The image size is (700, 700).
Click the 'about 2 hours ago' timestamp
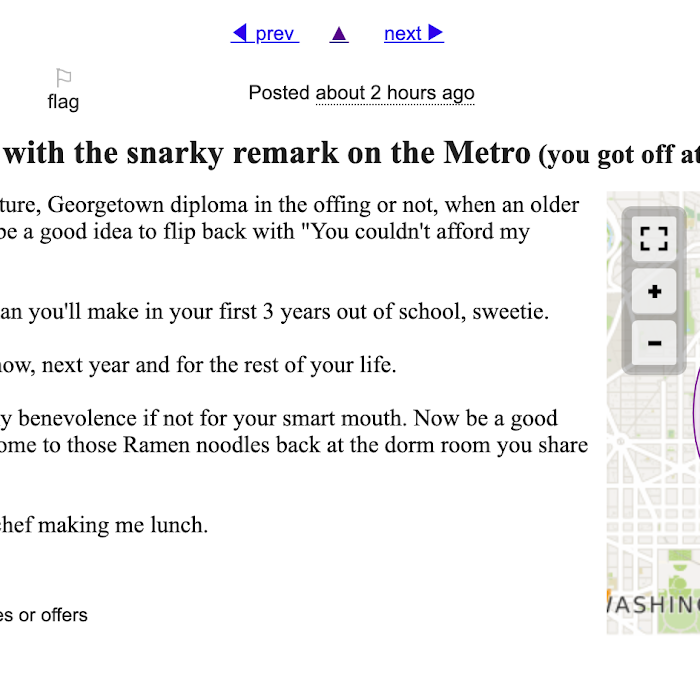(395, 93)
